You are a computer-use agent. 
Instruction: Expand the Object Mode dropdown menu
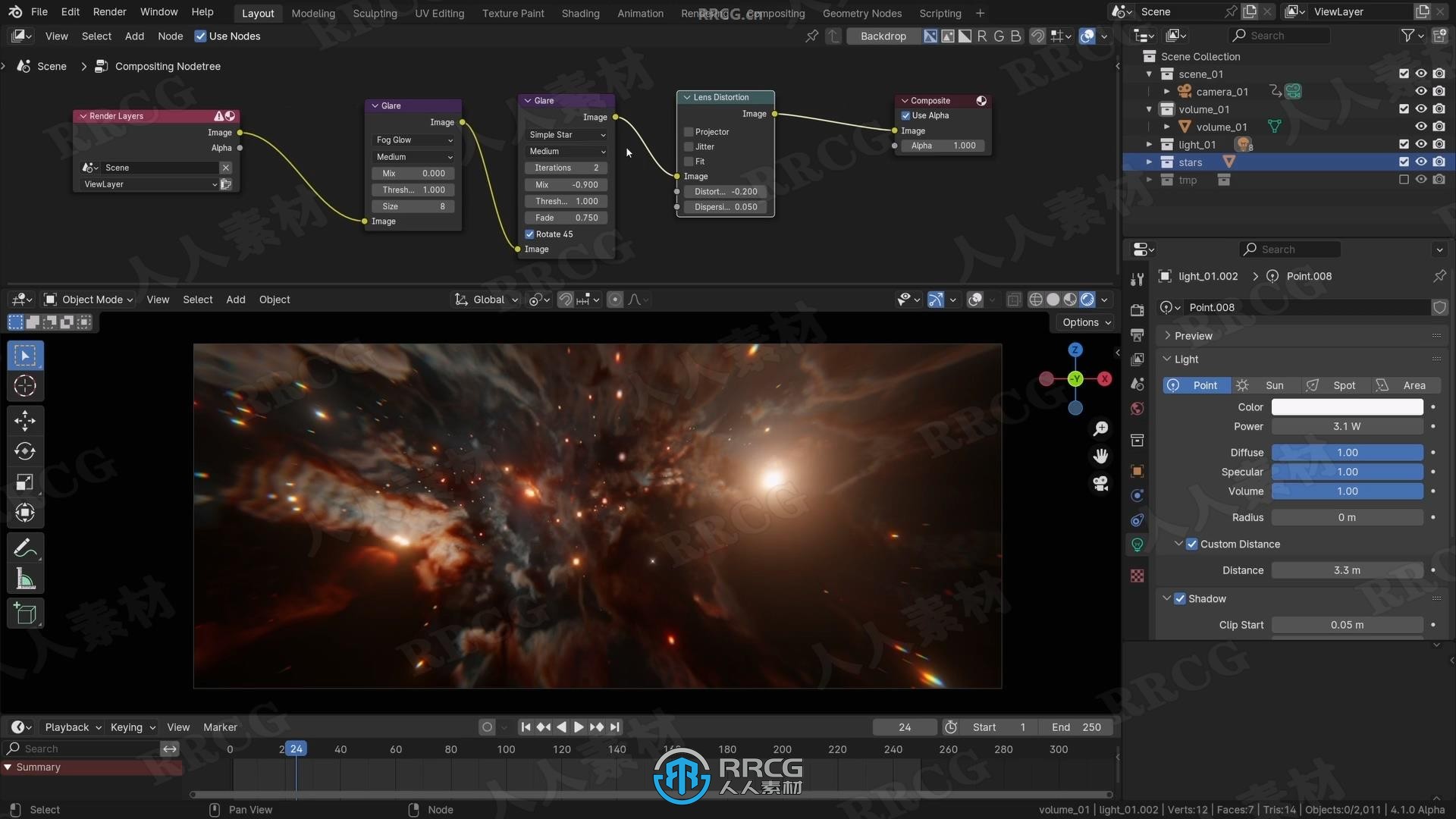click(89, 299)
